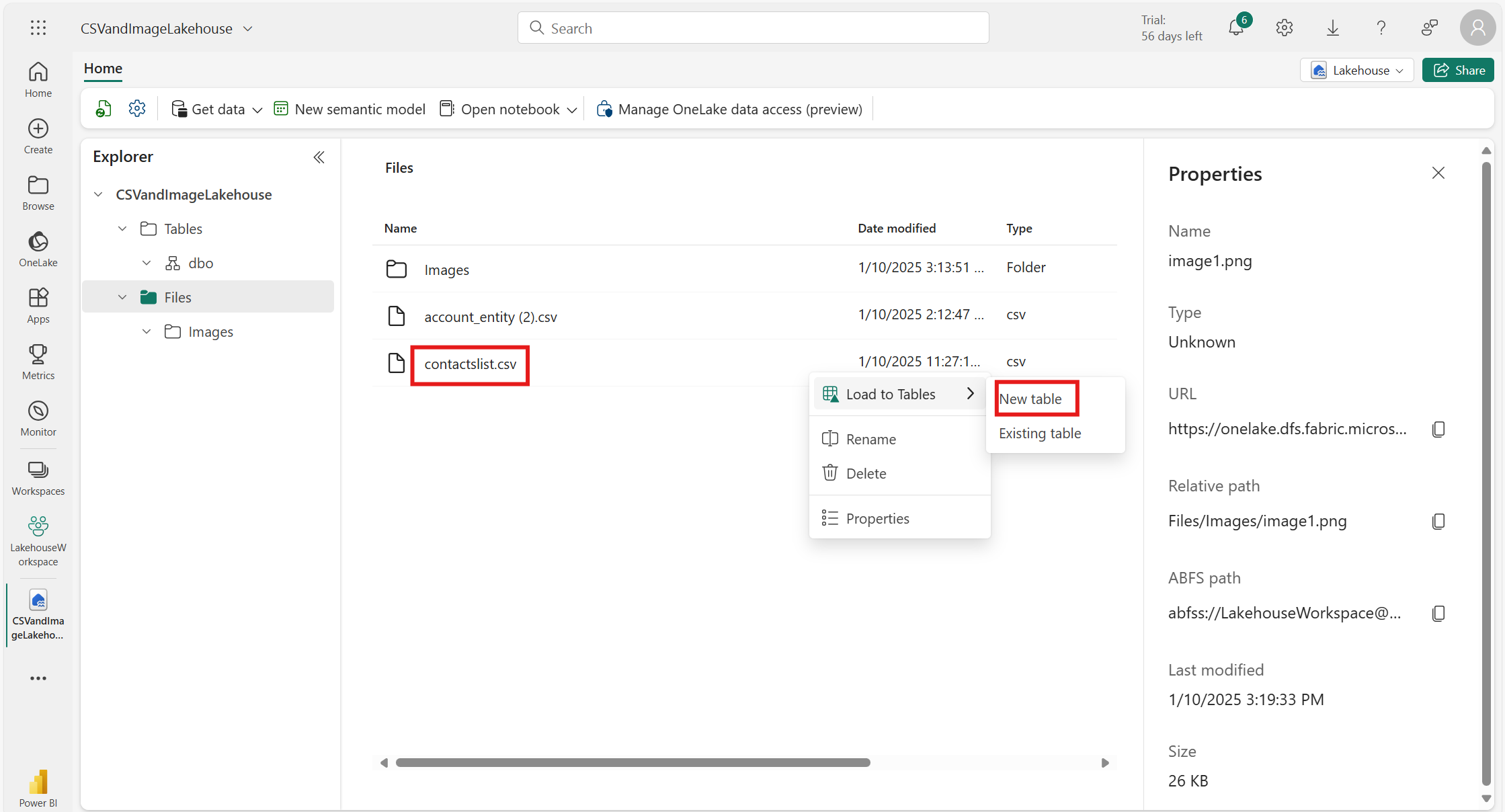Open the app launcher grid icon
1505x812 pixels.
[38, 28]
